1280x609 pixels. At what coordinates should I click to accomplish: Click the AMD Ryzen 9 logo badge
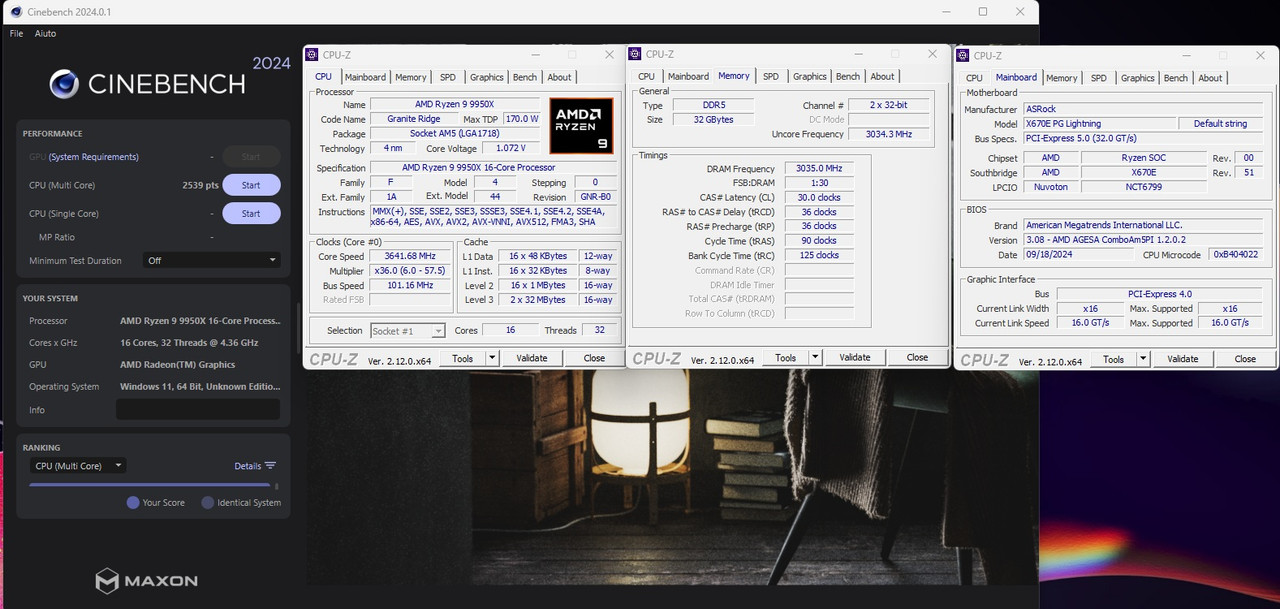point(581,125)
